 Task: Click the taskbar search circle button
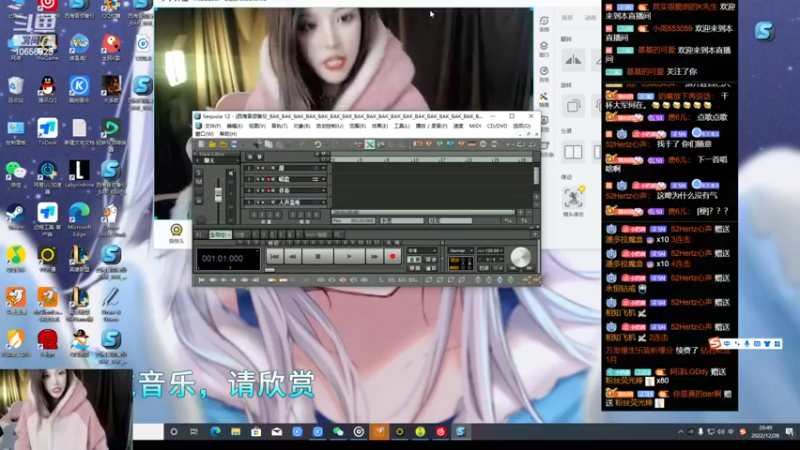tap(174, 432)
